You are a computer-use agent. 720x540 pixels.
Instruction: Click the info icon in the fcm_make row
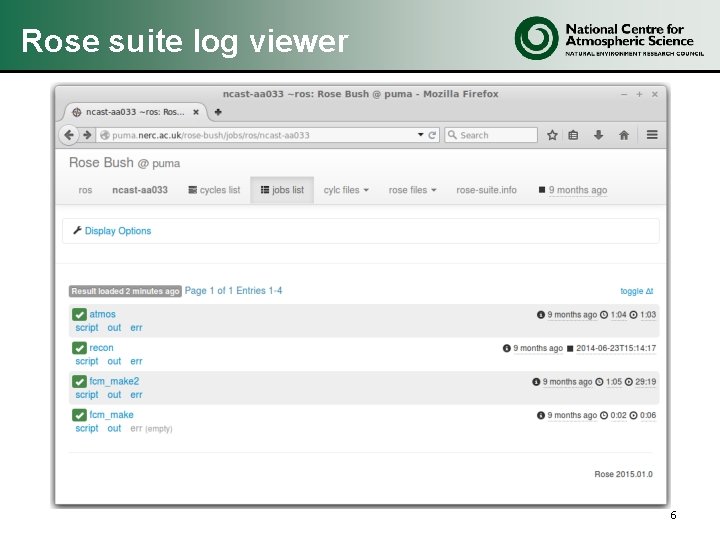pos(540,415)
